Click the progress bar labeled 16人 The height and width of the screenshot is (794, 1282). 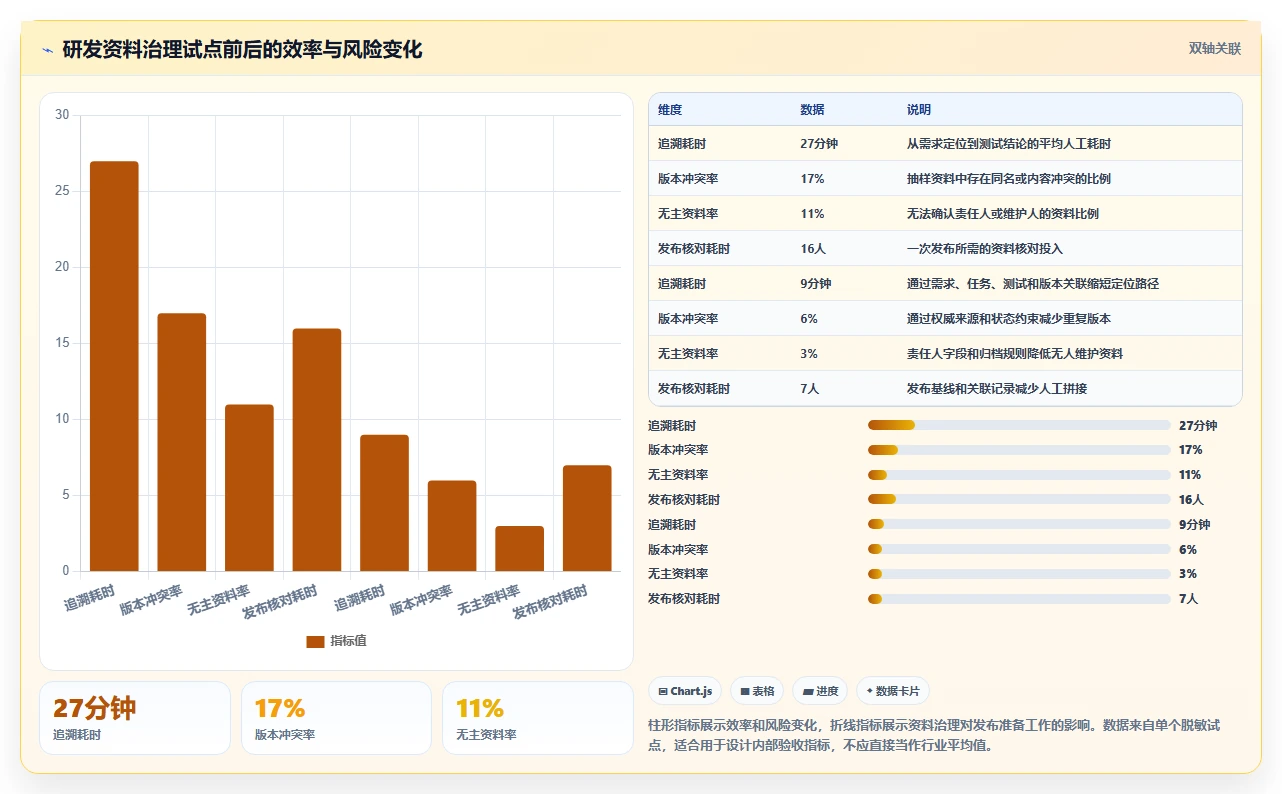(1019, 500)
